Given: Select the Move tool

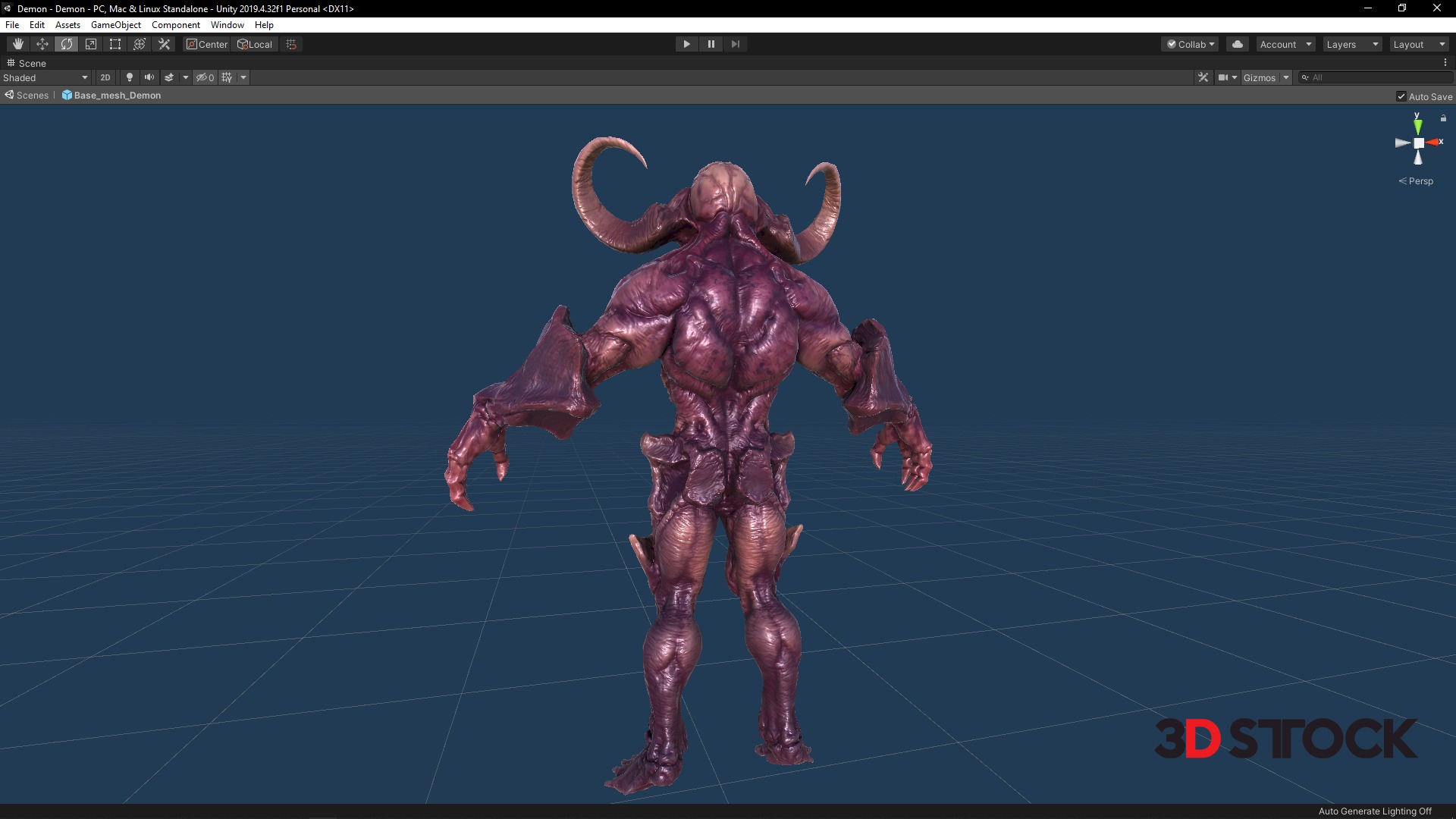Looking at the screenshot, I should tap(42, 44).
